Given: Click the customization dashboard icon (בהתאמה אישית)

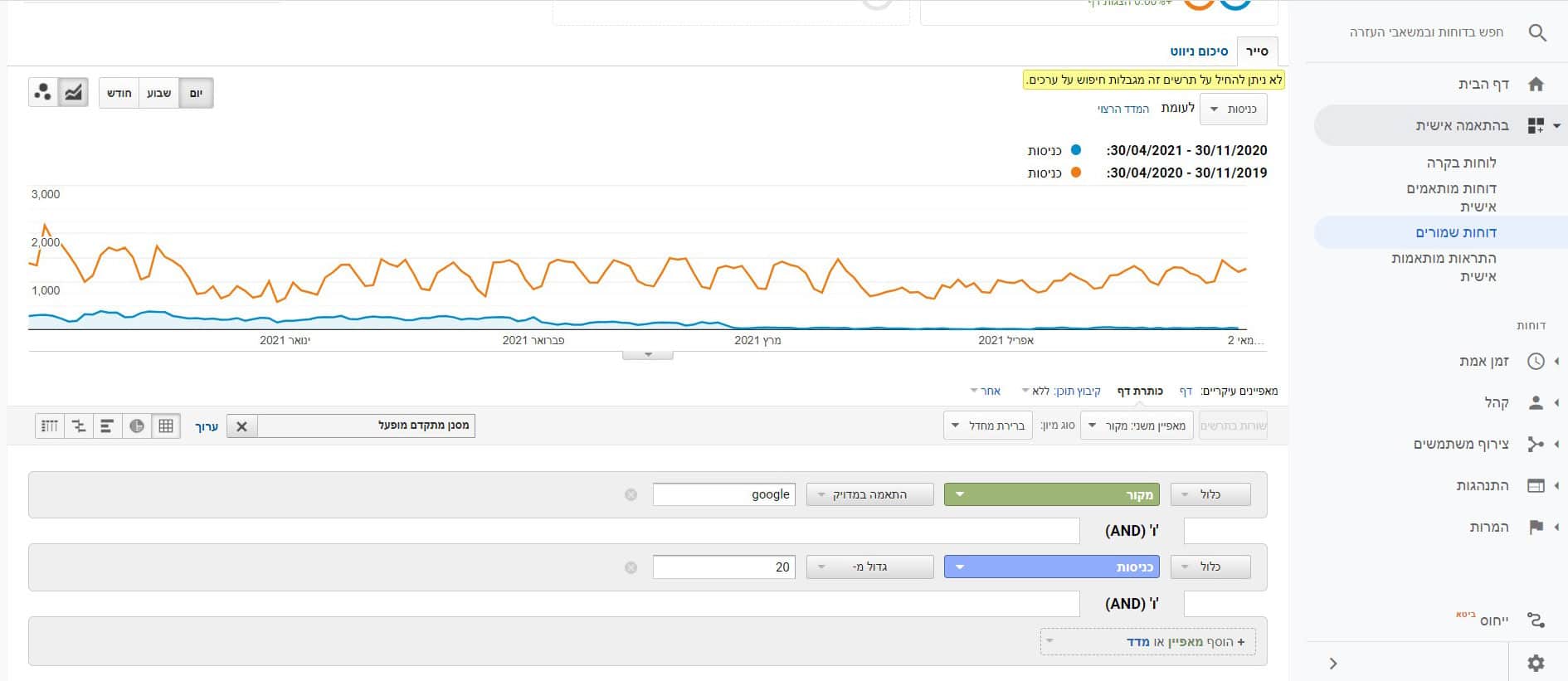Looking at the screenshot, I should pos(1536,125).
